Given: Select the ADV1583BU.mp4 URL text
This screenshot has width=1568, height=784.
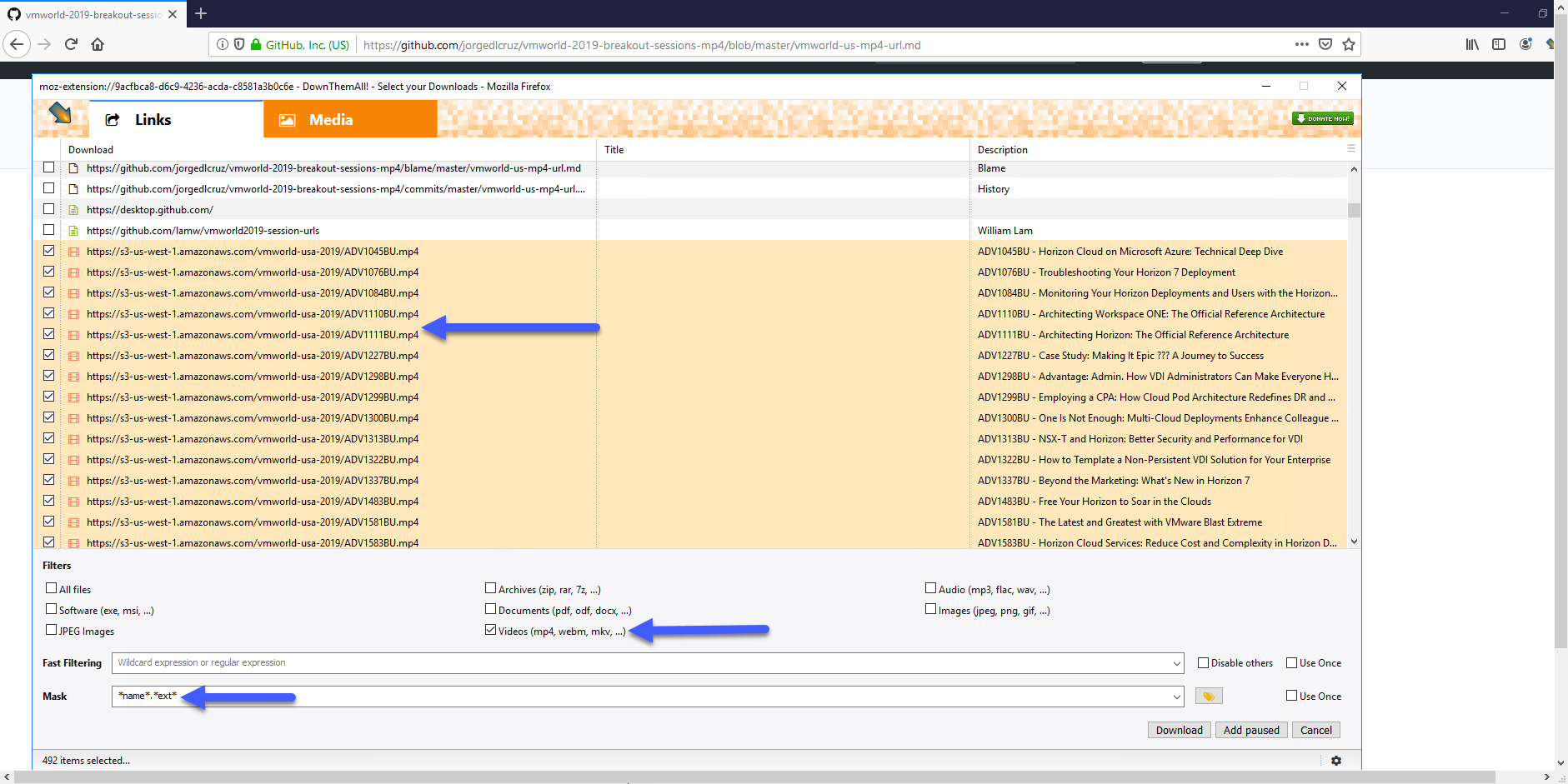Looking at the screenshot, I should 253,543.
